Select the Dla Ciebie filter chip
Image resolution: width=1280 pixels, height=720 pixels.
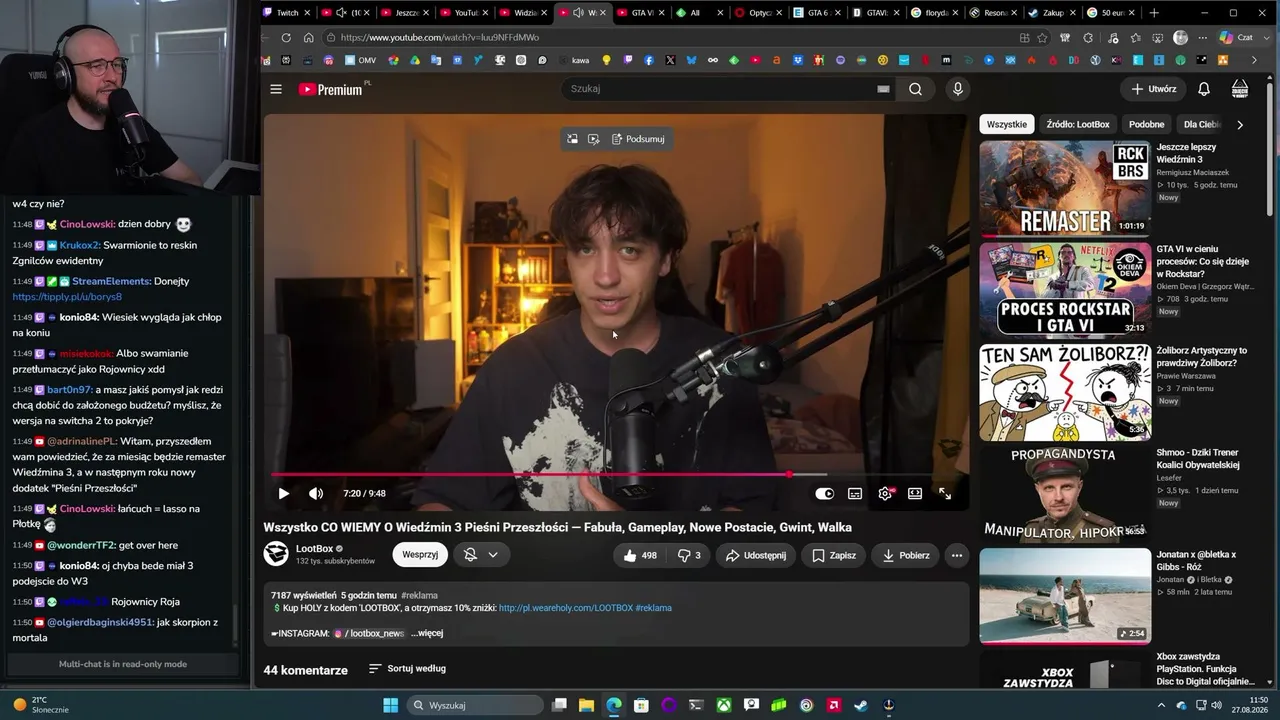pyautogui.click(x=1202, y=124)
